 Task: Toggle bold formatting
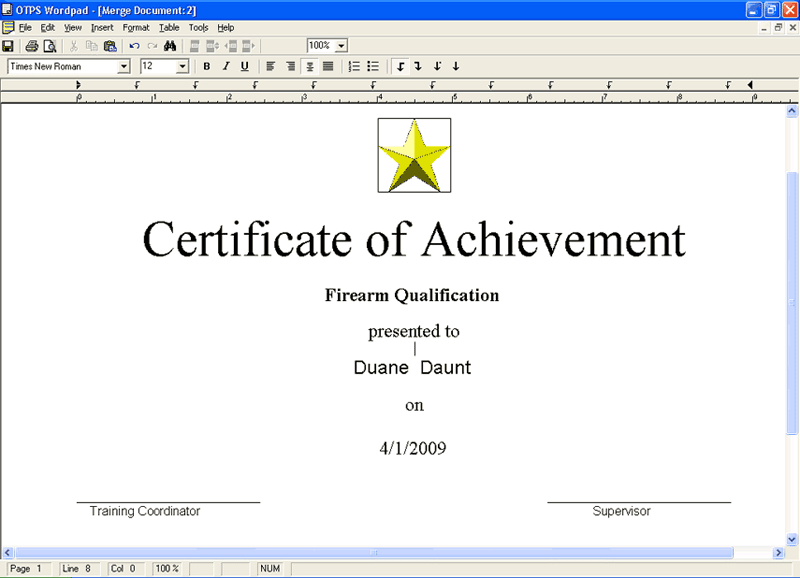pos(206,66)
